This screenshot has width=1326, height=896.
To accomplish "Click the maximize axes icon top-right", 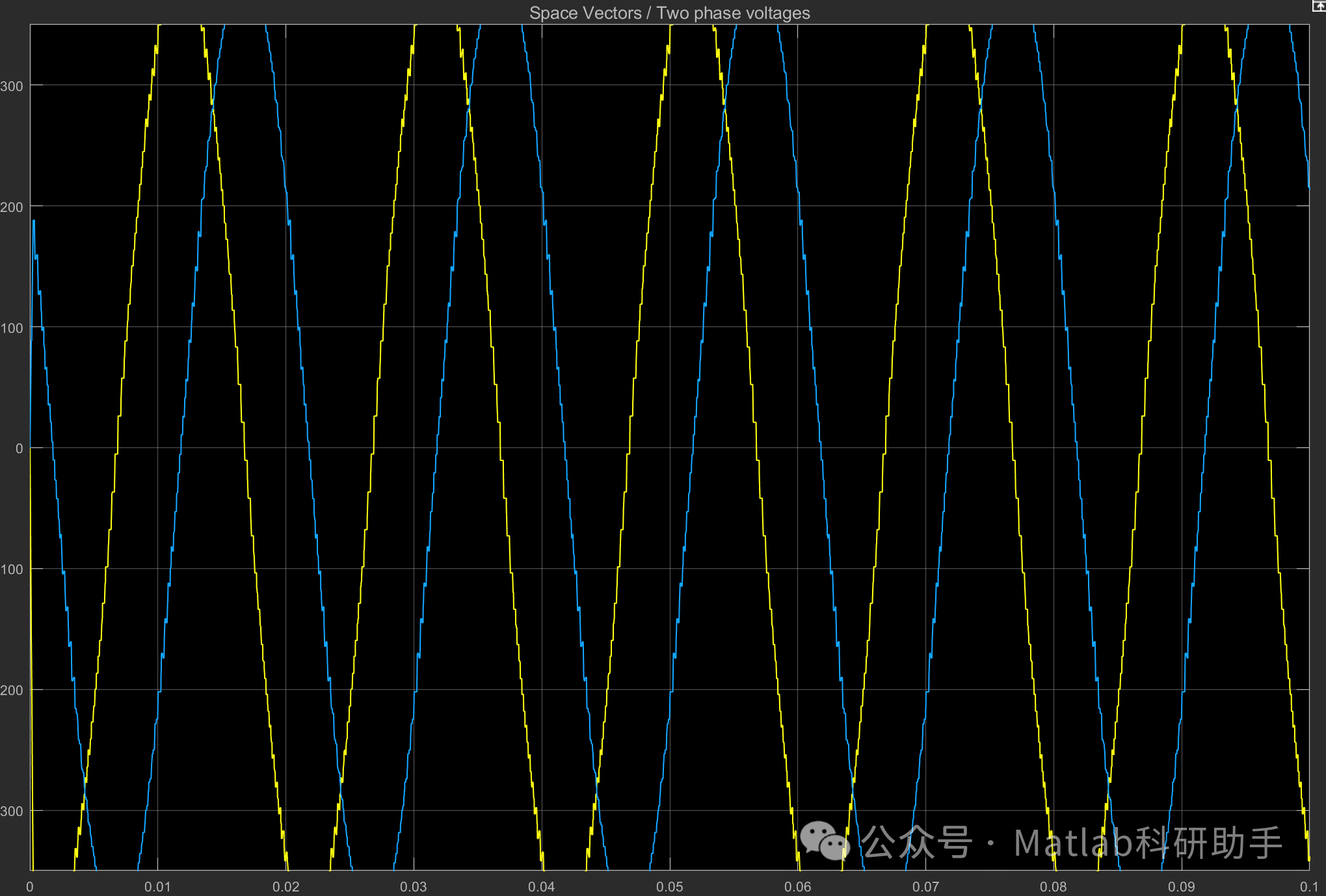I will [x=1319, y=7].
